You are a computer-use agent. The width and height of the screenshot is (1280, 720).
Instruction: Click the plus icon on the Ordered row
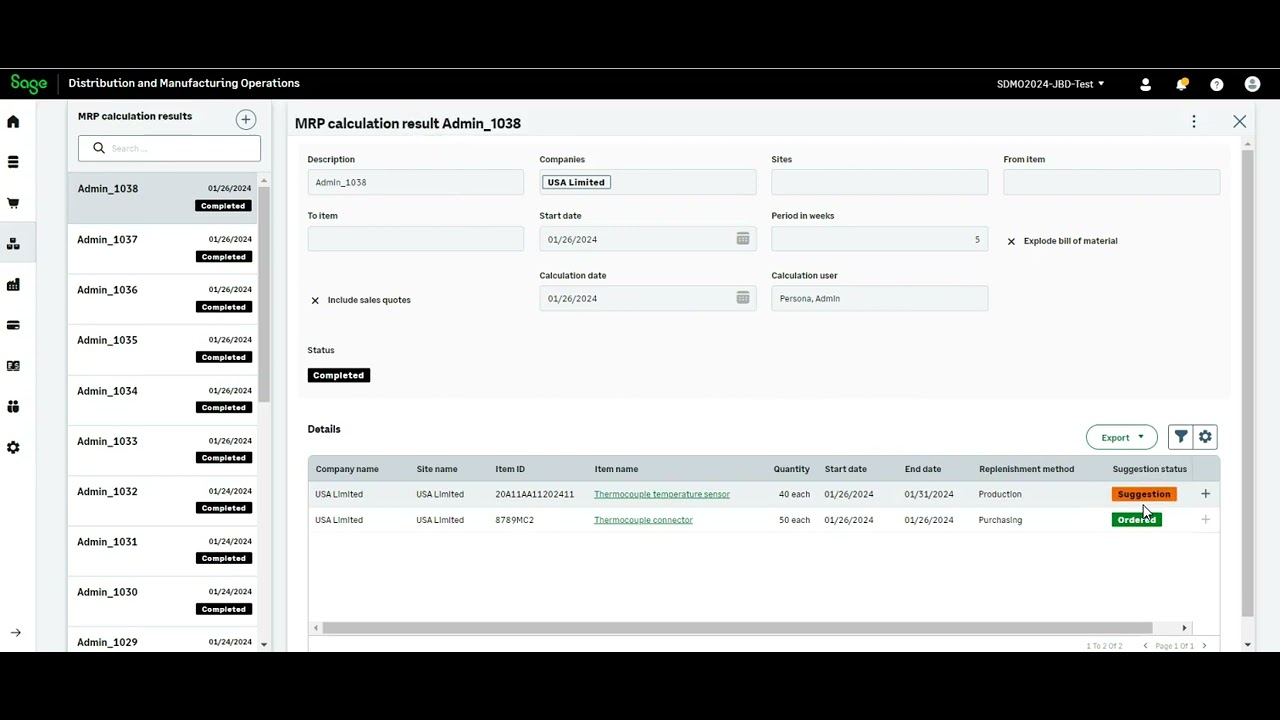pos(1205,520)
